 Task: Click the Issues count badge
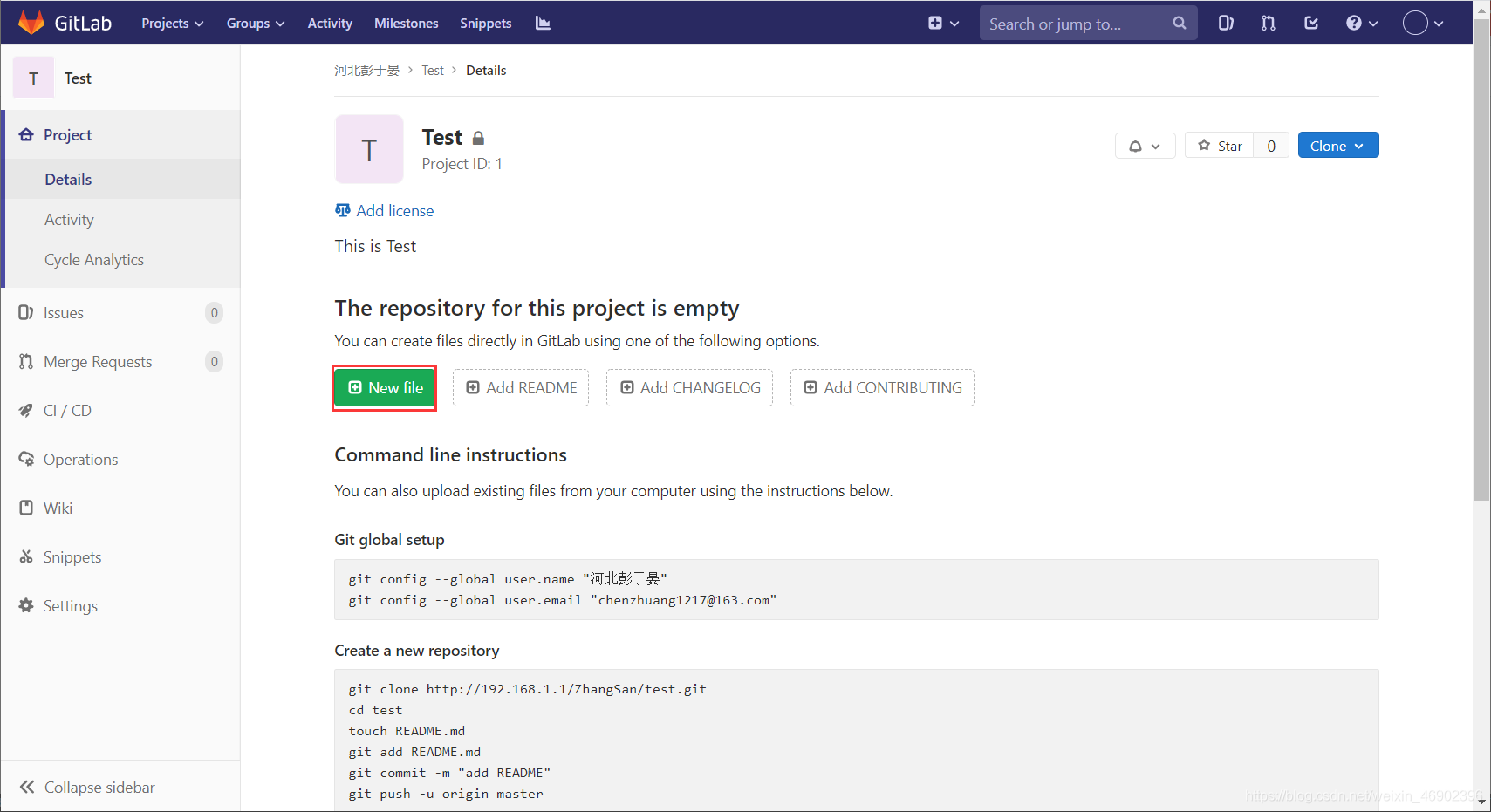[x=215, y=313]
